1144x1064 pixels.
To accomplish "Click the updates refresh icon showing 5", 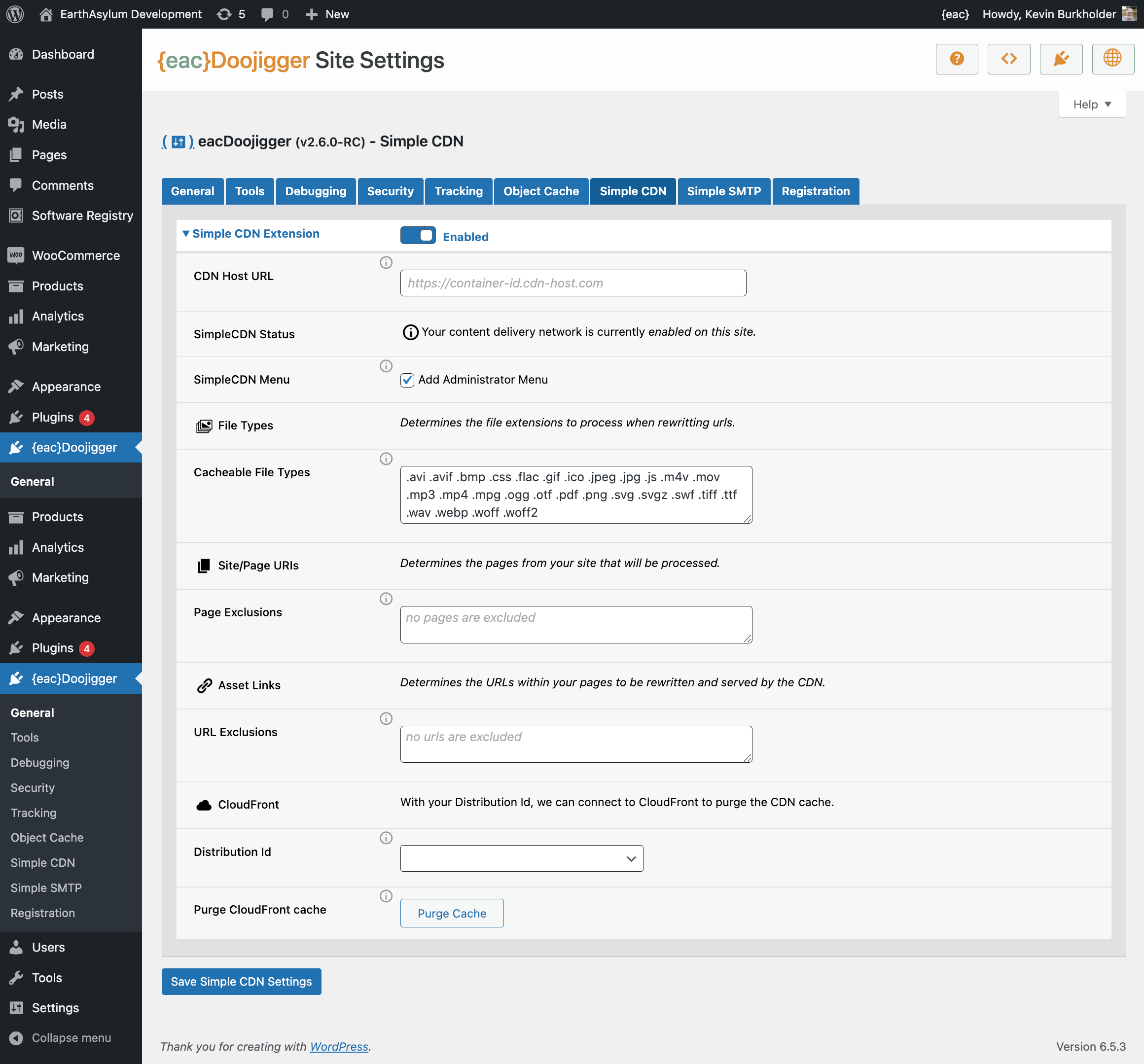I will tap(224, 14).
